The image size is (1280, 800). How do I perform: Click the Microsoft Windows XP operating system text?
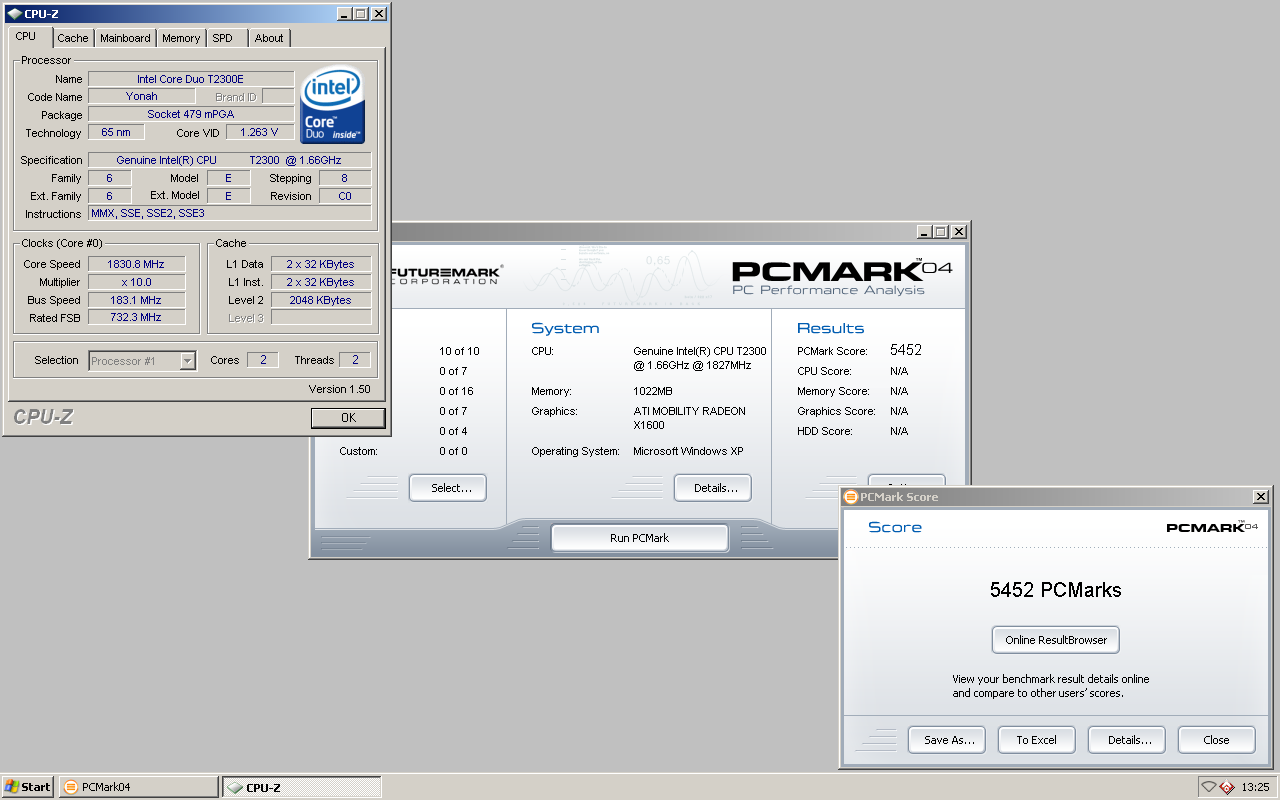click(x=688, y=451)
